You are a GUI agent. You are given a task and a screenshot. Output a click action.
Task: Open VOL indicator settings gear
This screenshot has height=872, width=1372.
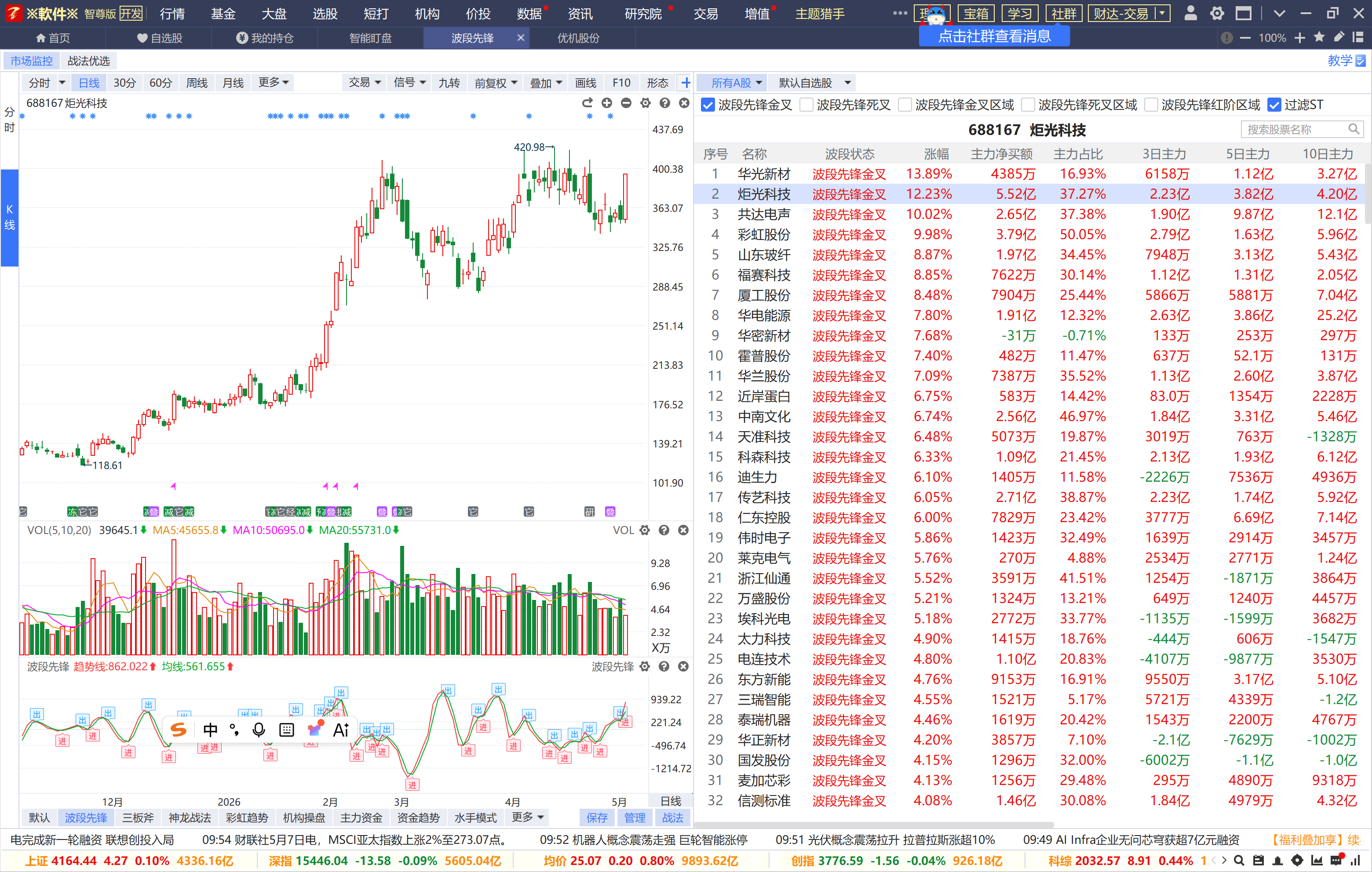[x=644, y=530]
